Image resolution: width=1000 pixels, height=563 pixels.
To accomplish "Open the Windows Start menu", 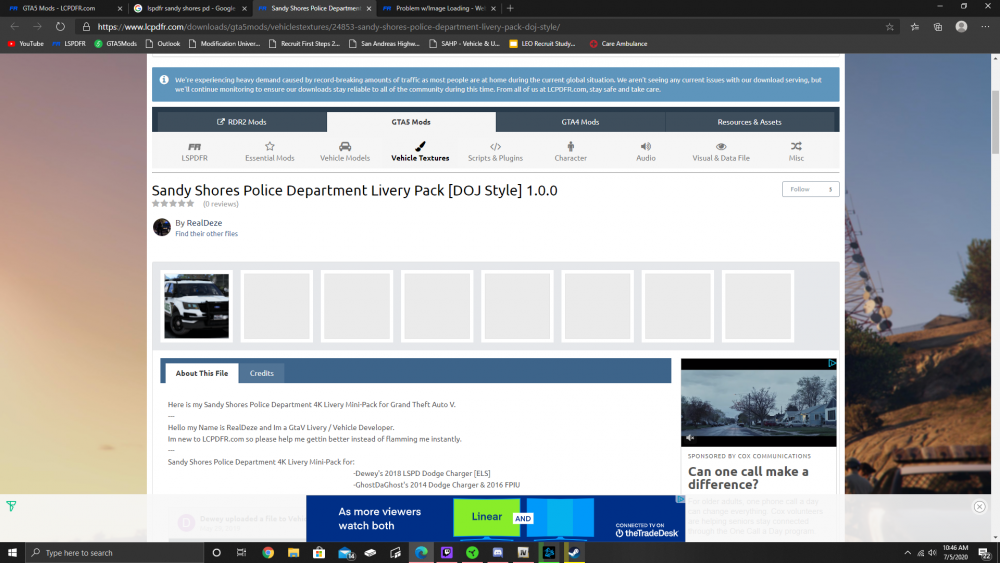I will [x=12, y=553].
